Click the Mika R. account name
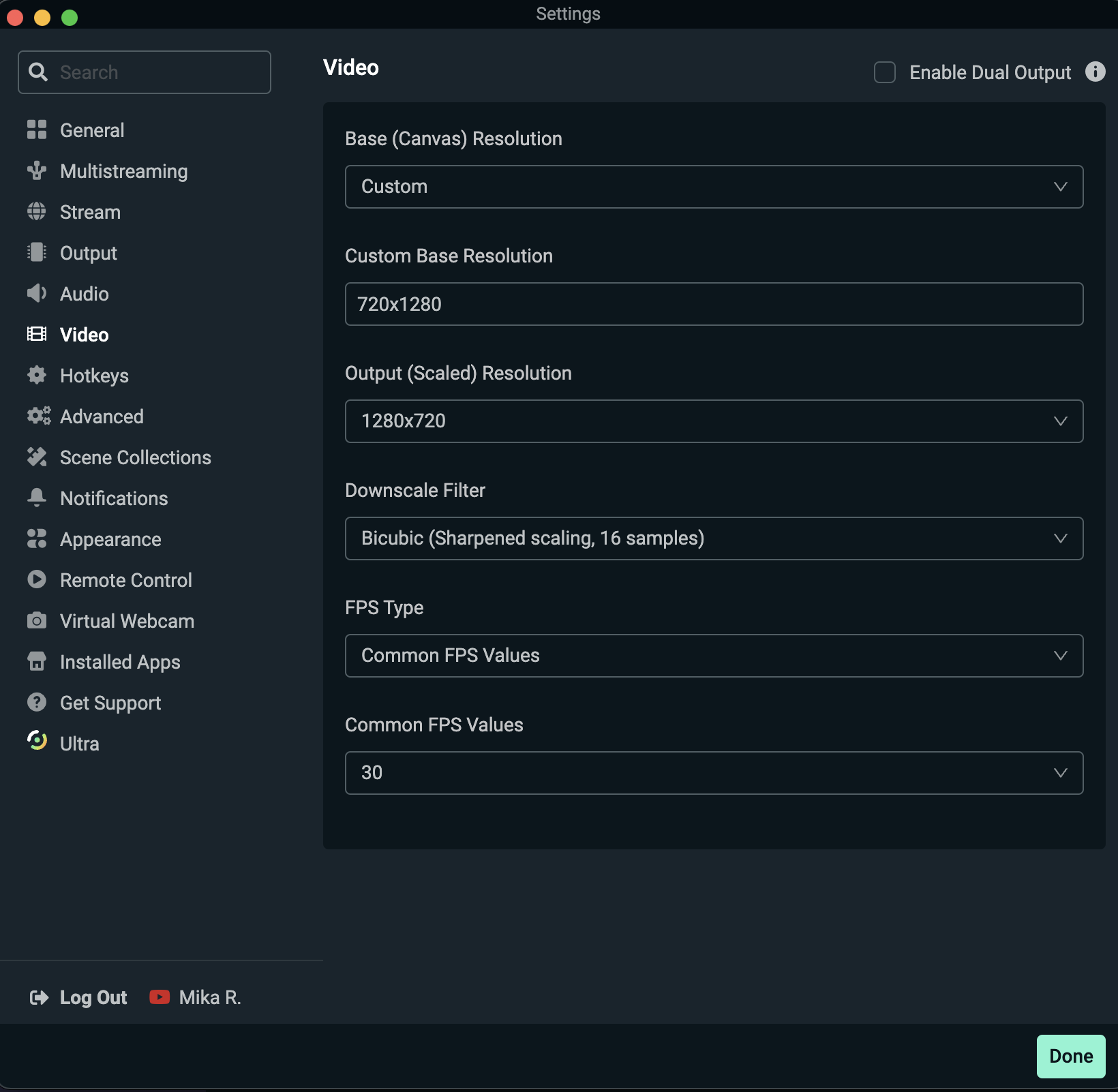 pyautogui.click(x=210, y=997)
